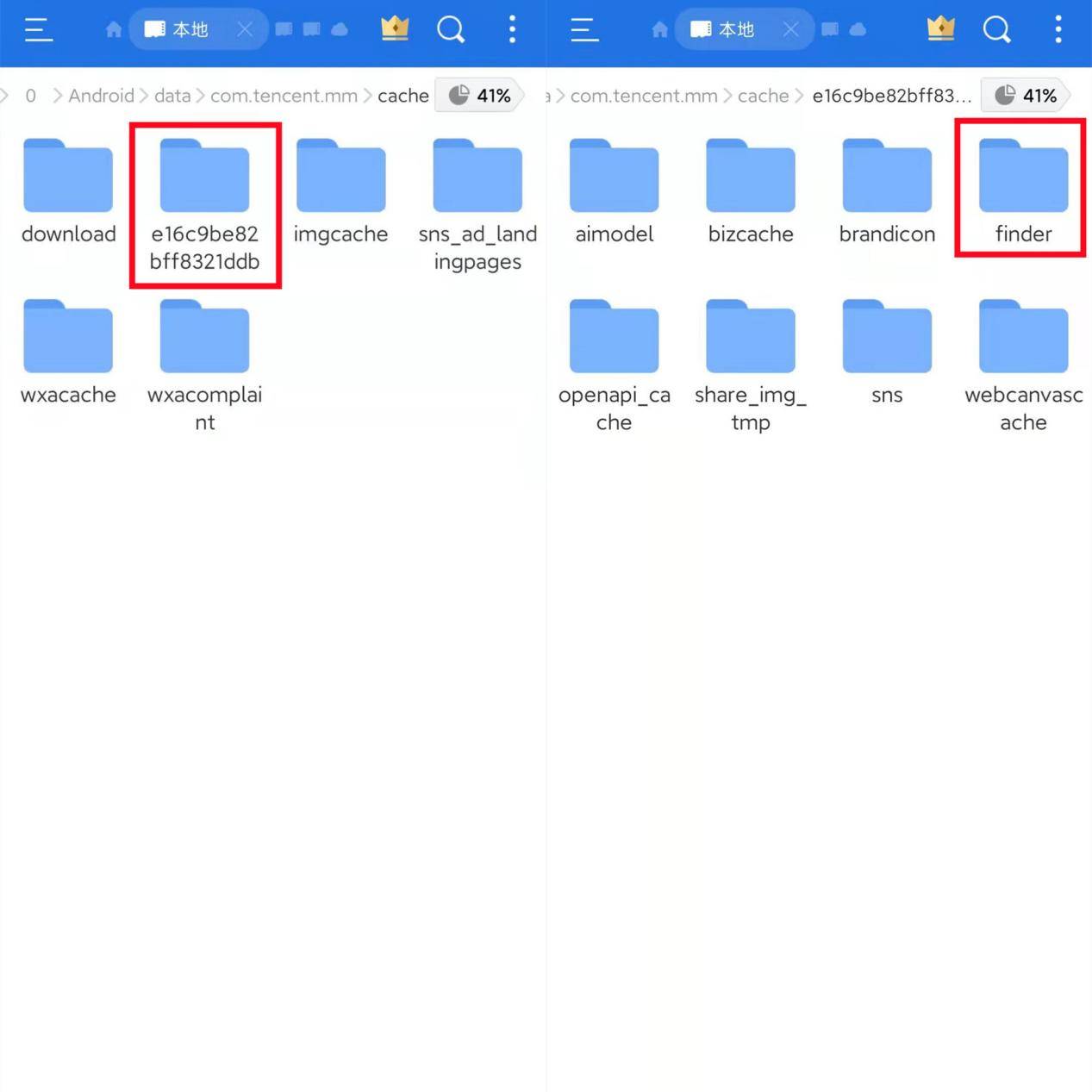Open the webcanvascache folder
This screenshot has height=1092, width=1092.
click(1023, 365)
